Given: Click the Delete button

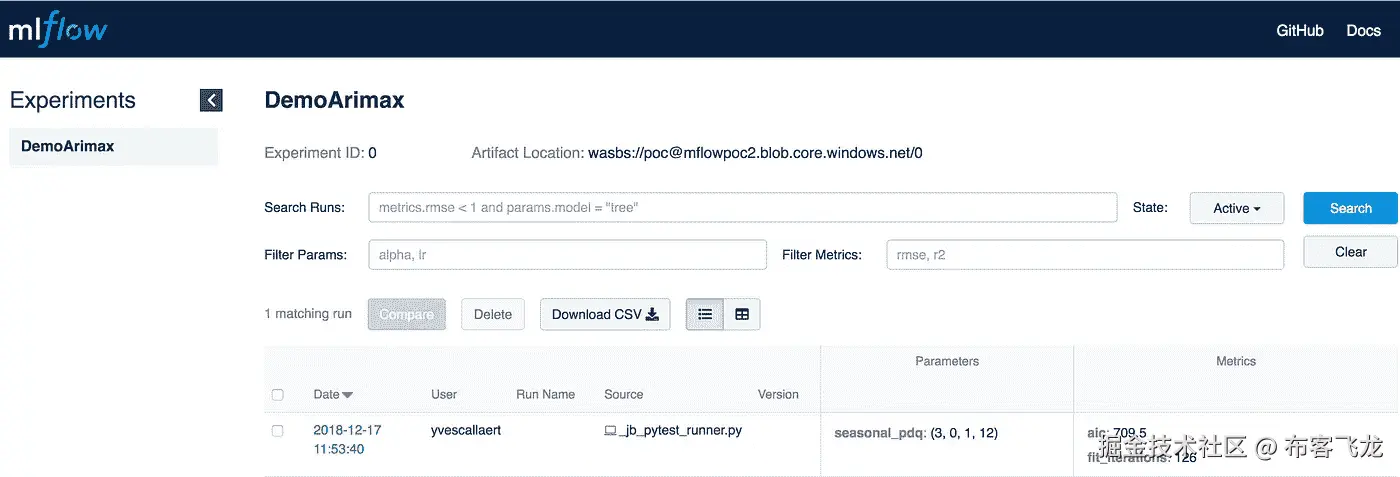Looking at the screenshot, I should [x=492, y=314].
